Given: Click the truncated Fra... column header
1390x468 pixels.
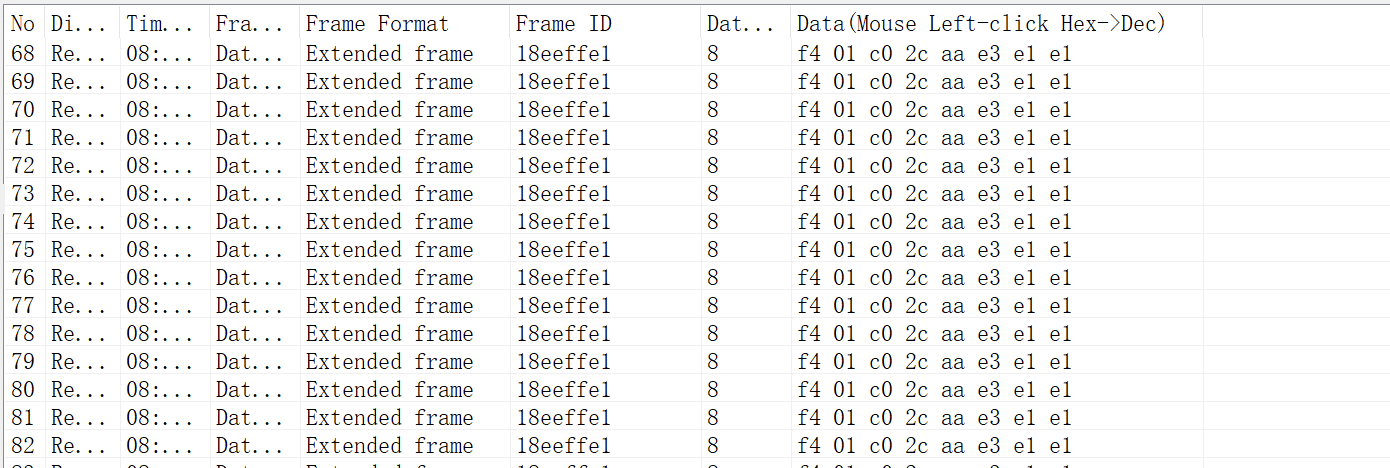Looking at the screenshot, I should [x=249, y=24].
